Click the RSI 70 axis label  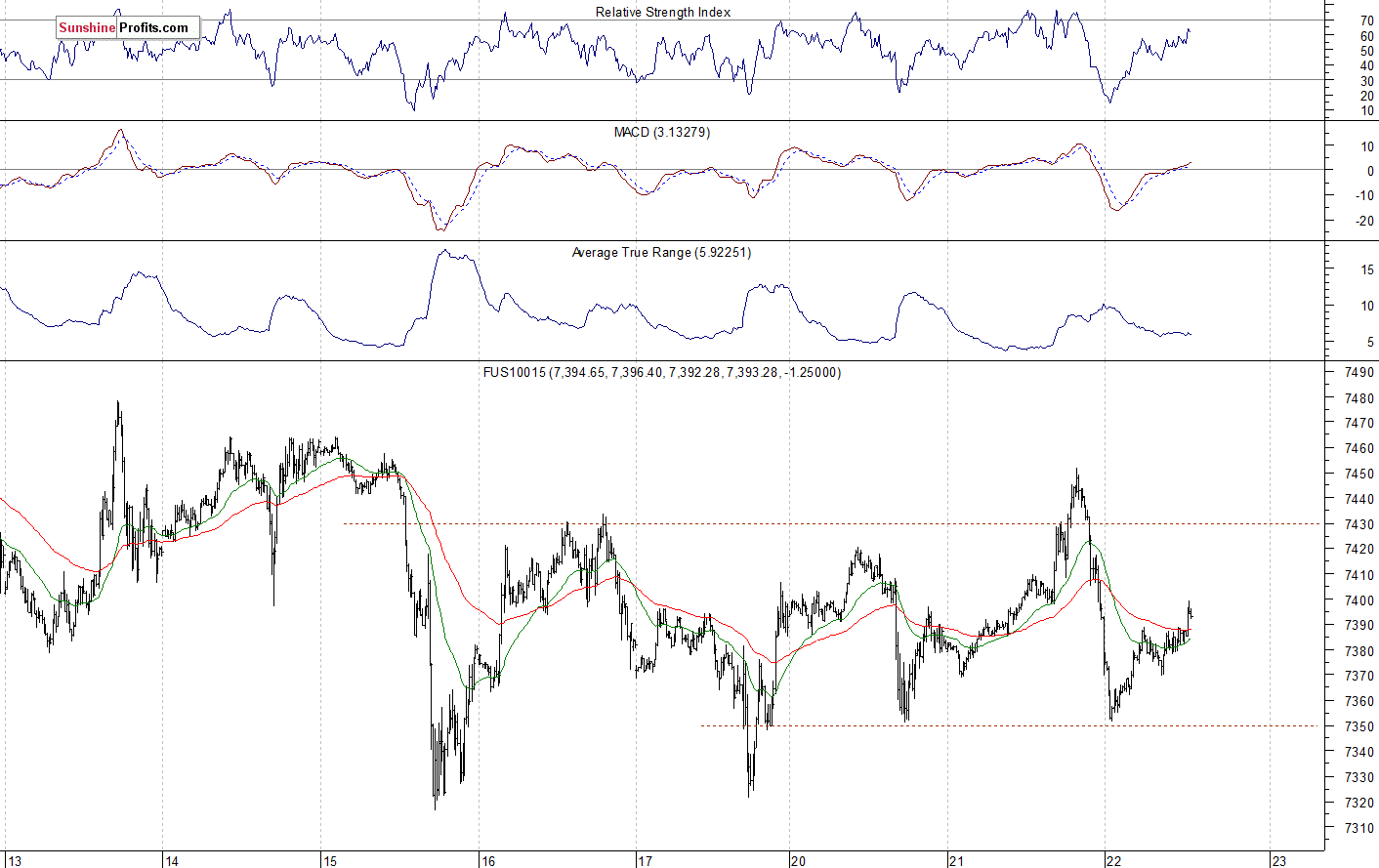(x=1367, y=21)
